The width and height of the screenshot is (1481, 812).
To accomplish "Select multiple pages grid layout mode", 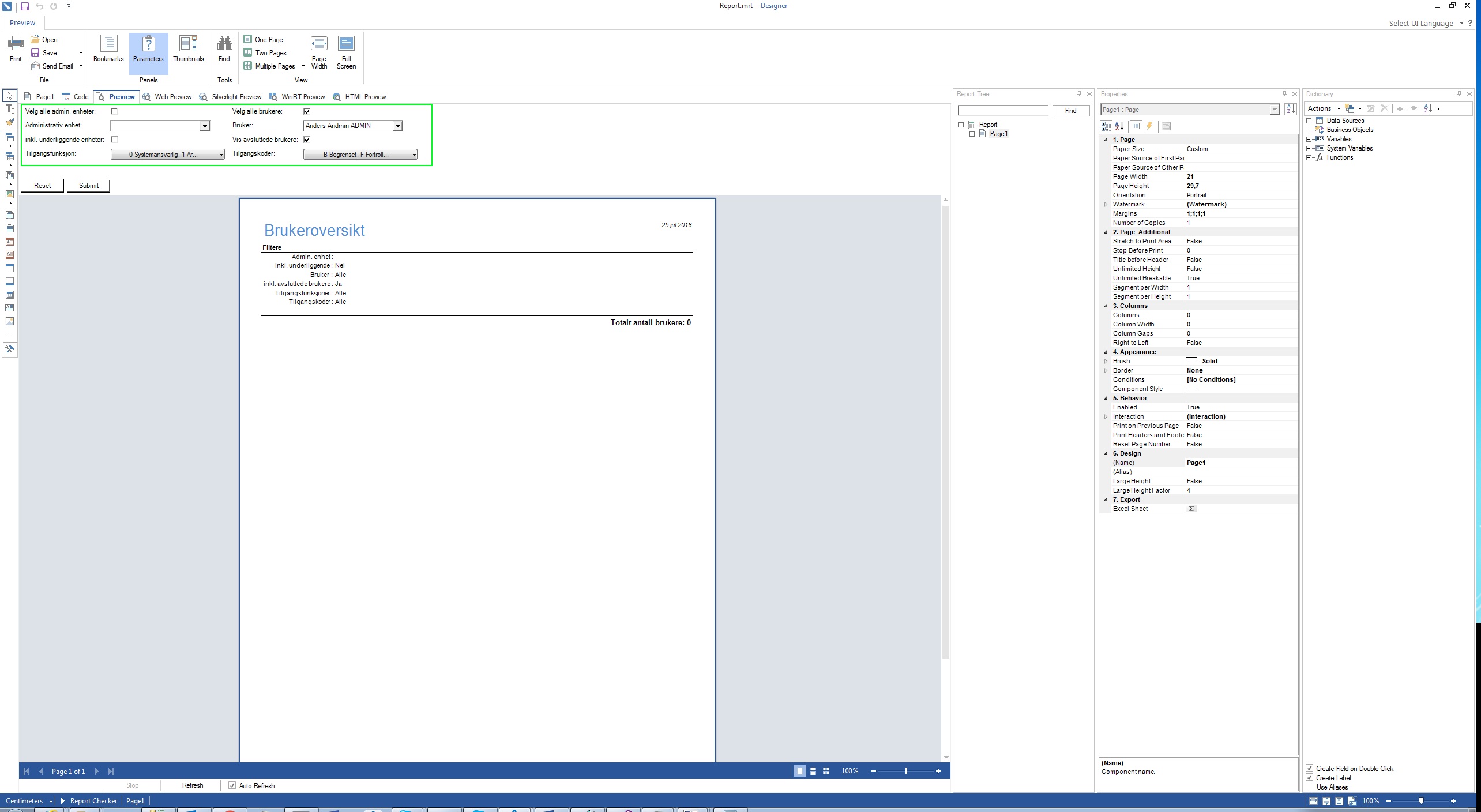I will pyautogui.click(x=826, y=771).
